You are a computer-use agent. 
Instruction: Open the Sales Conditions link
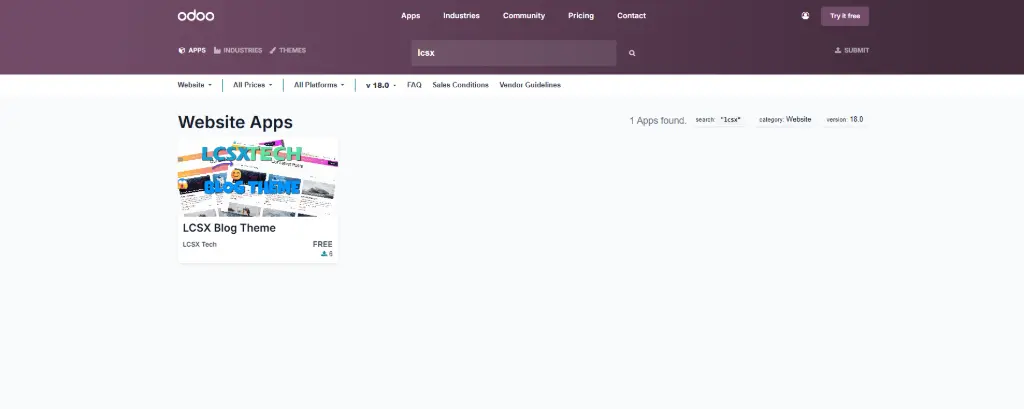[460, 85]
